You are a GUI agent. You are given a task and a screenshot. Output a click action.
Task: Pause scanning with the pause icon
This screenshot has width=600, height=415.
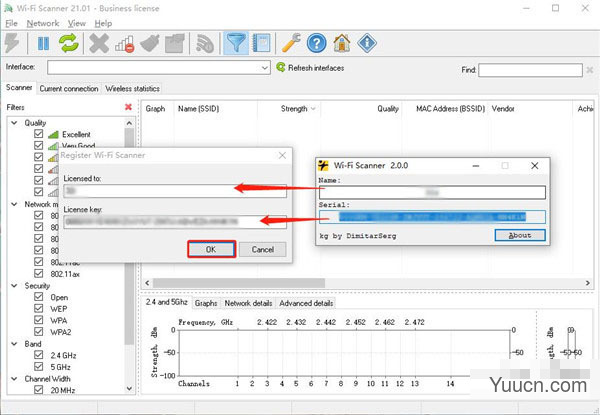point(43,43)
